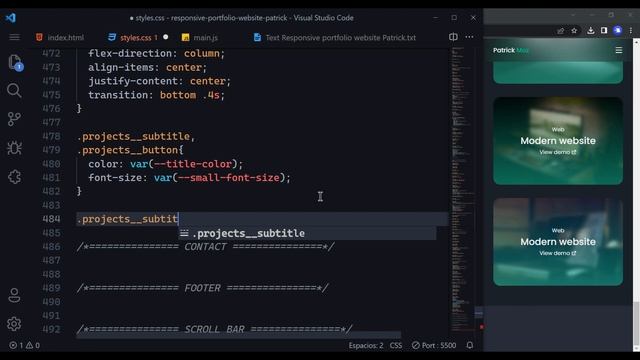Switch to the styles.css tab
Image resolution: width=640 pixels, height=360 pixels.
139,38
